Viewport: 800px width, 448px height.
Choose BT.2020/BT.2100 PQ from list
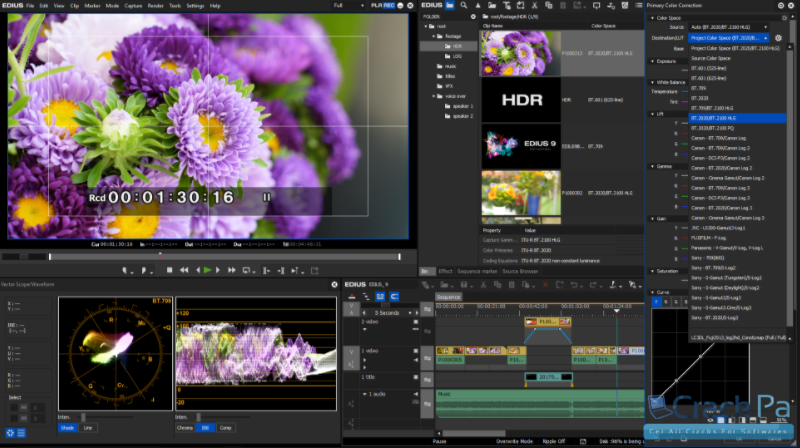[x=737, y=128]
